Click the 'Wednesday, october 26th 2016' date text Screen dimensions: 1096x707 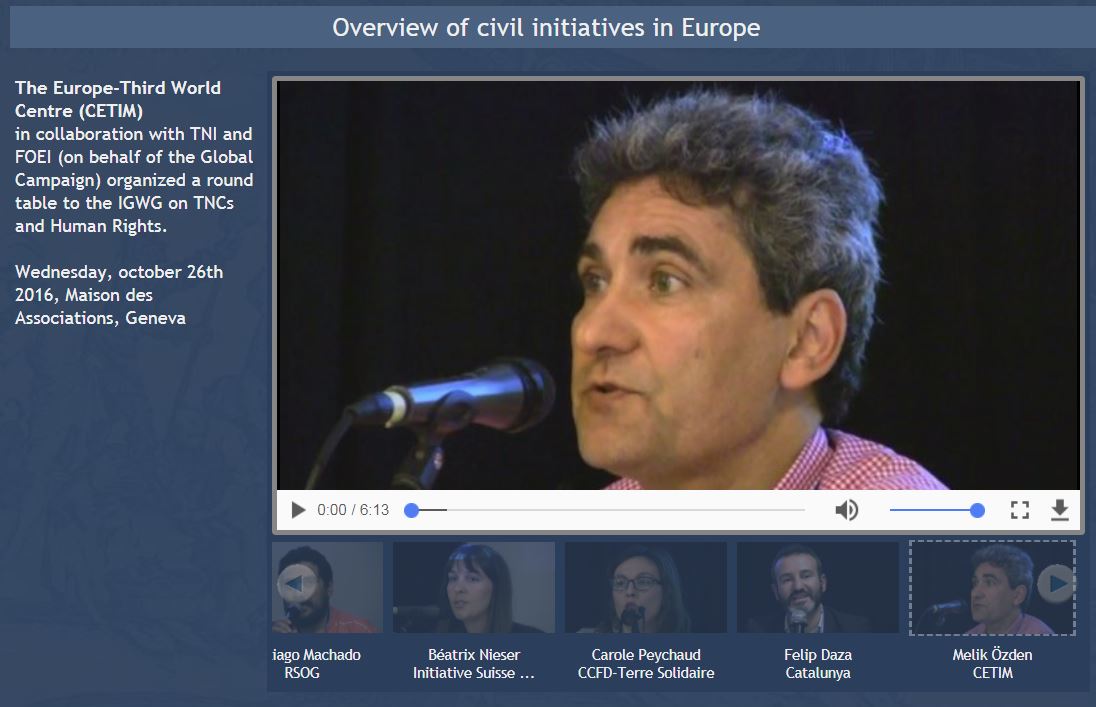point(119,283)
